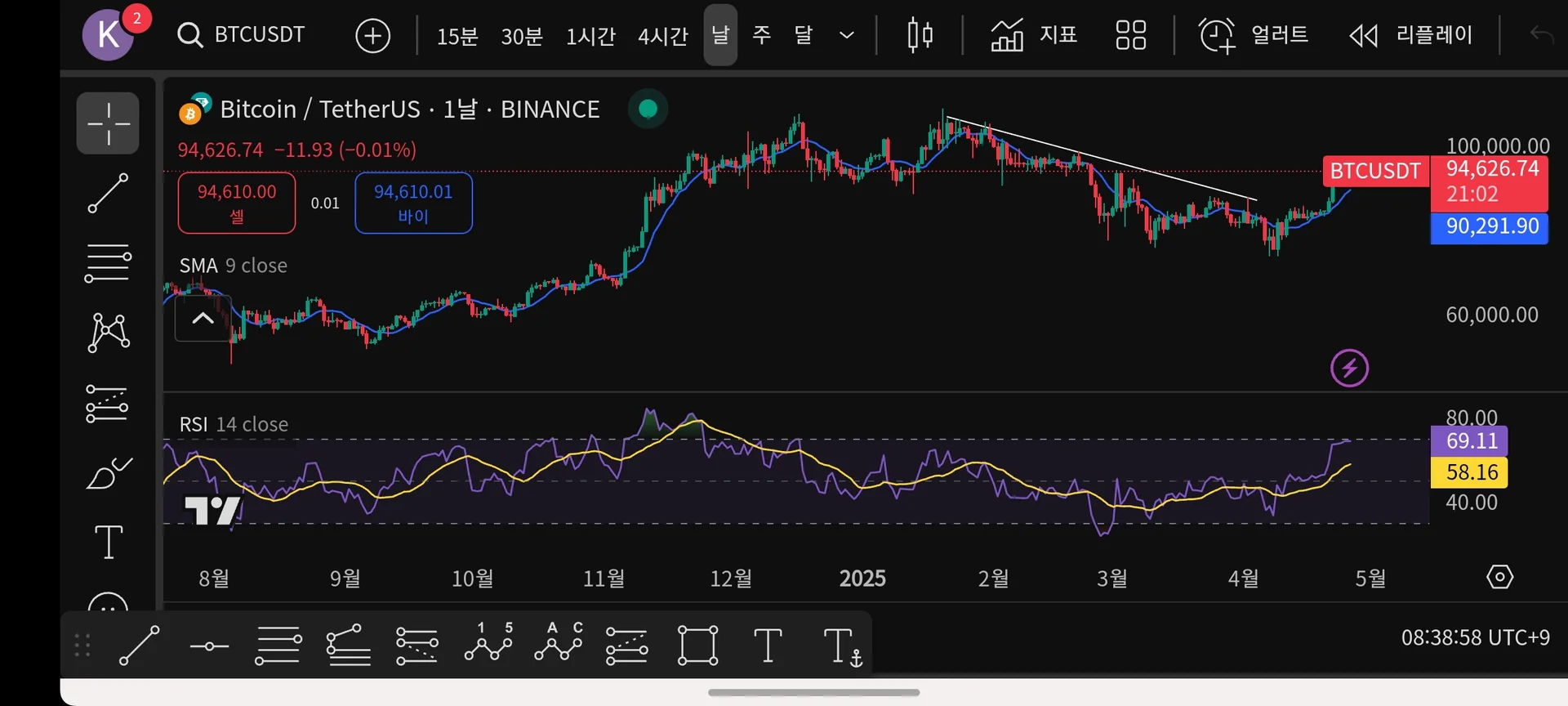Toggle the purple lightning quick-action button
The image size is (1568, 706).
(1349, 368)
